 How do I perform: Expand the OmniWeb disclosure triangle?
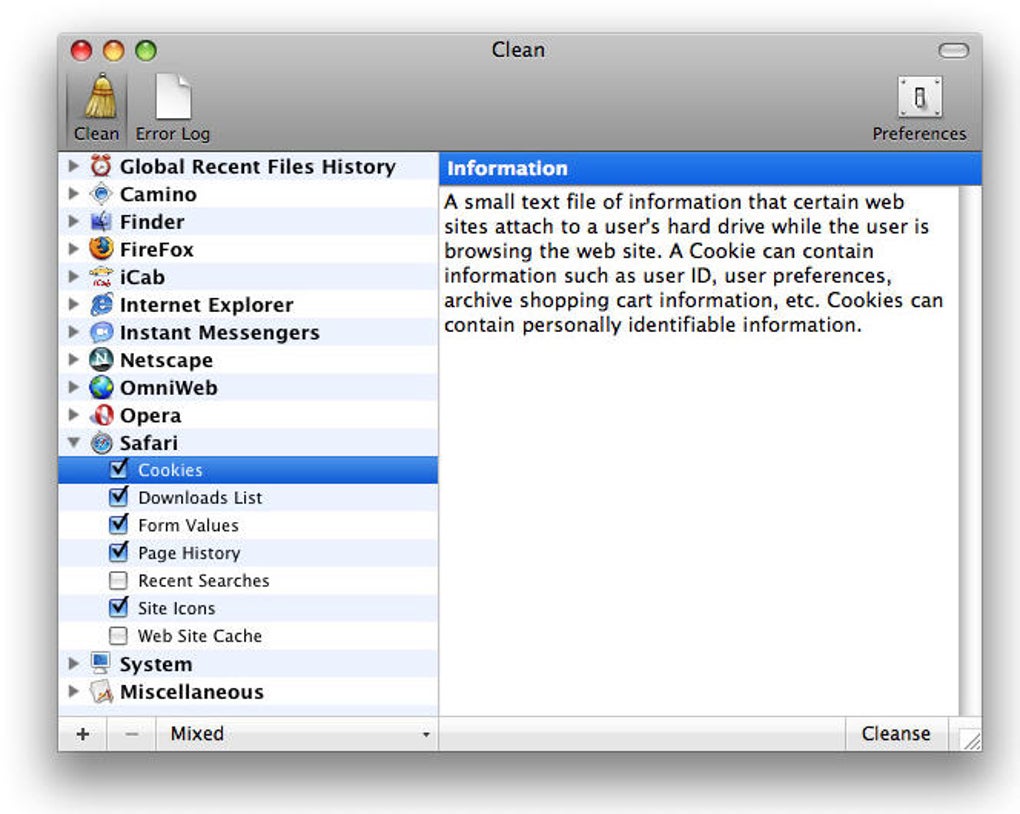point(74,387)
